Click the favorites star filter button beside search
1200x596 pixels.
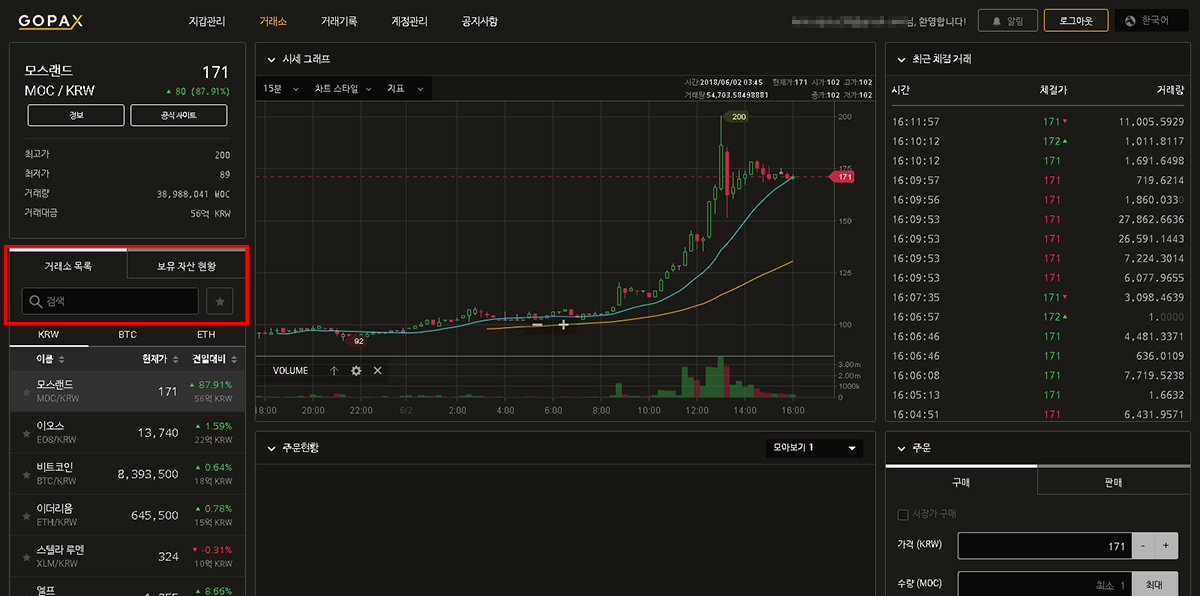click(220, 301)
